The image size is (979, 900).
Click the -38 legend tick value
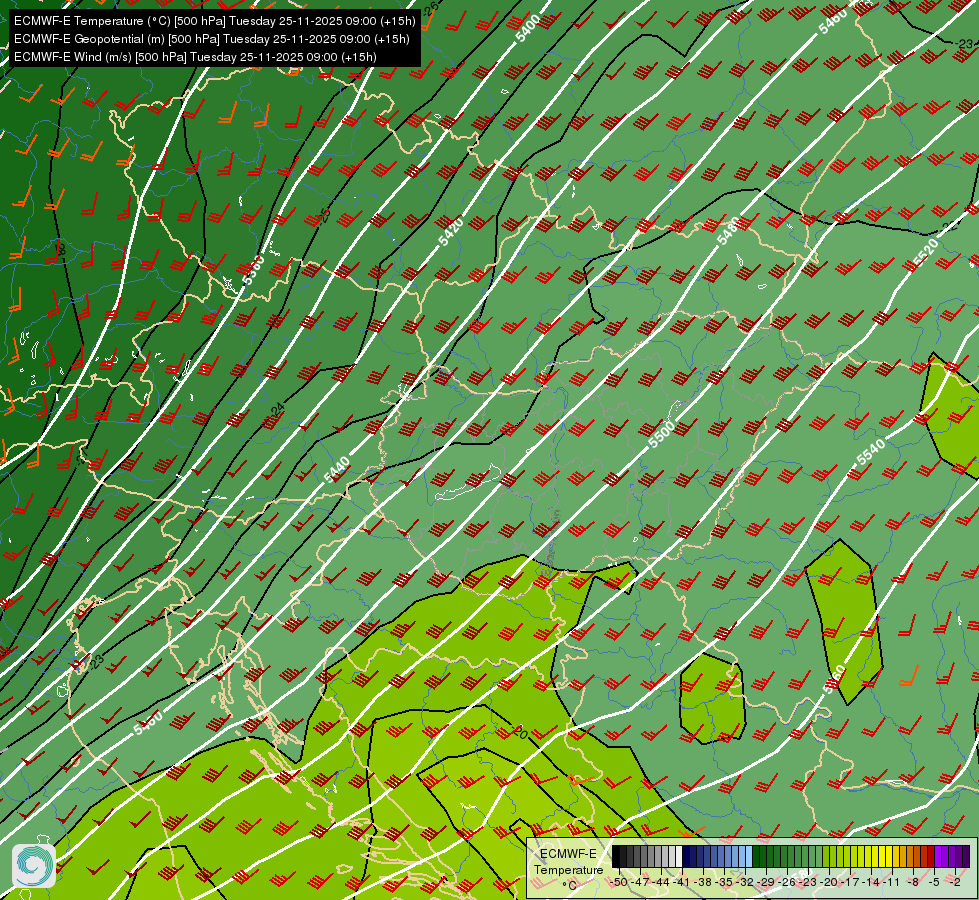(702, 882)
